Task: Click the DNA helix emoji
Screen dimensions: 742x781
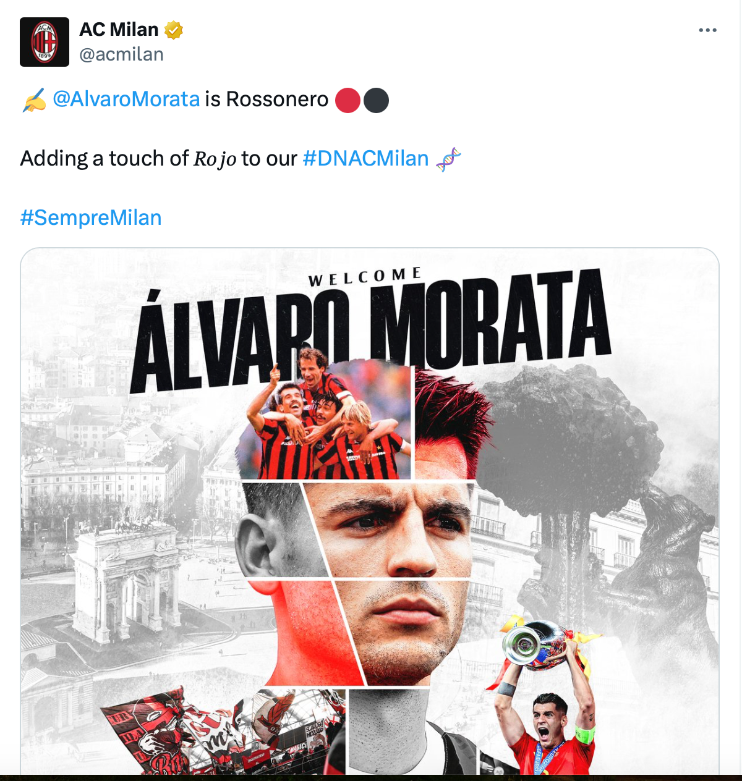Action: [448, 159]
